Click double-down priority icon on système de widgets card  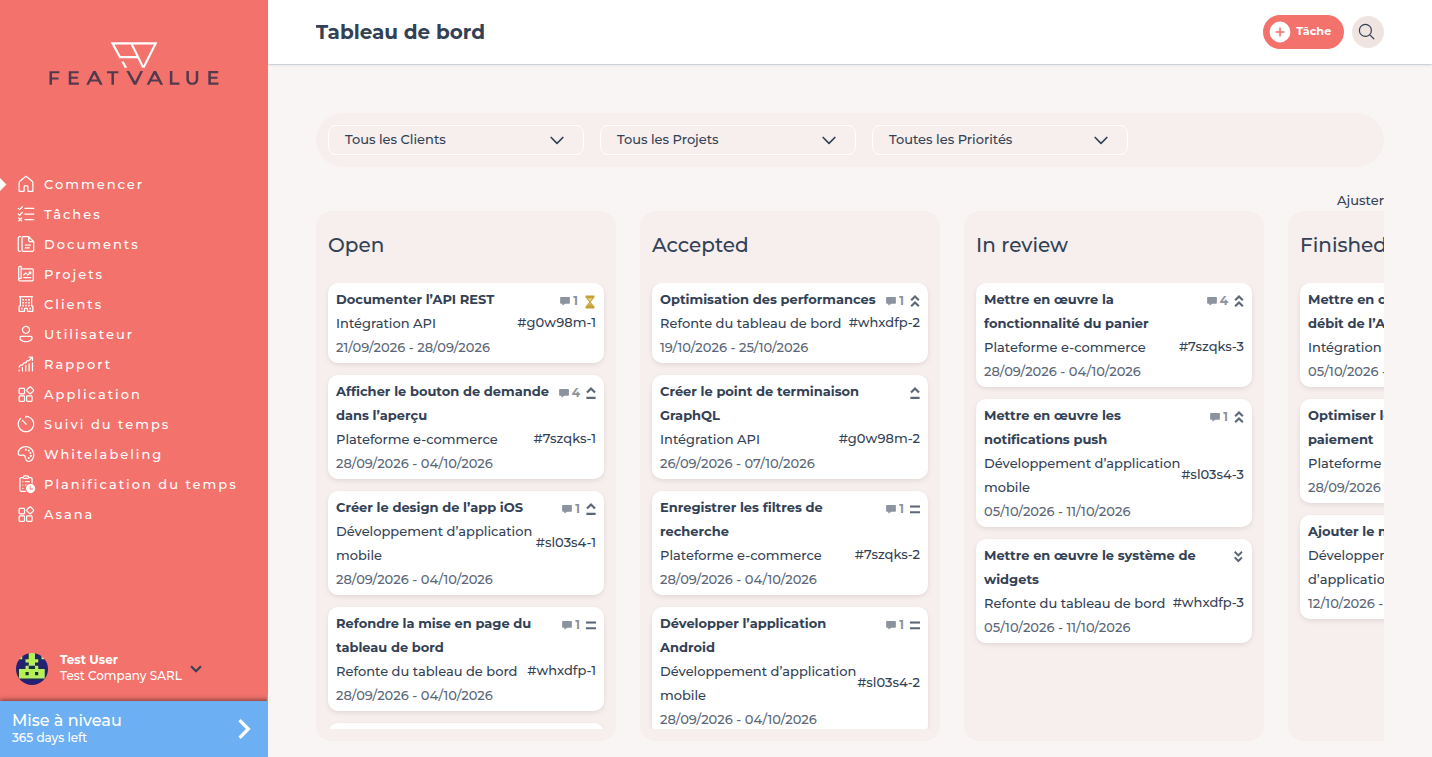[x=1239, y=556]
